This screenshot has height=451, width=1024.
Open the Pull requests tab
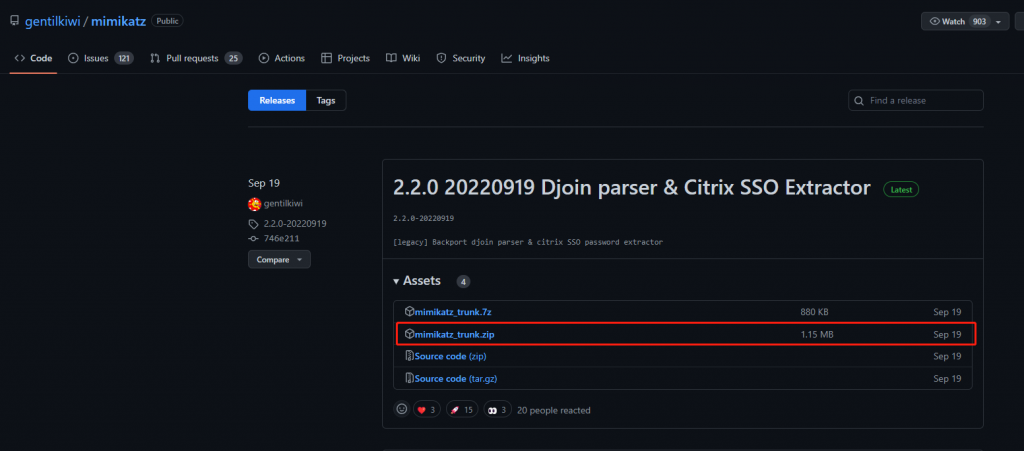click(x=196, y=58)
